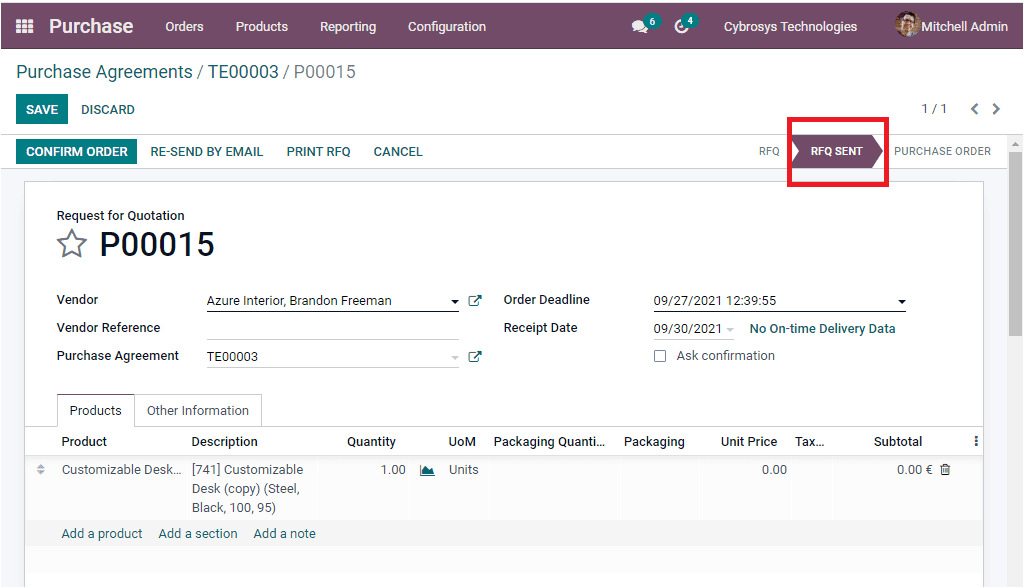The height and width of the screenshot is (588, 1024).
Task: Click the SAVE button
Action: [x=41, y=109]
